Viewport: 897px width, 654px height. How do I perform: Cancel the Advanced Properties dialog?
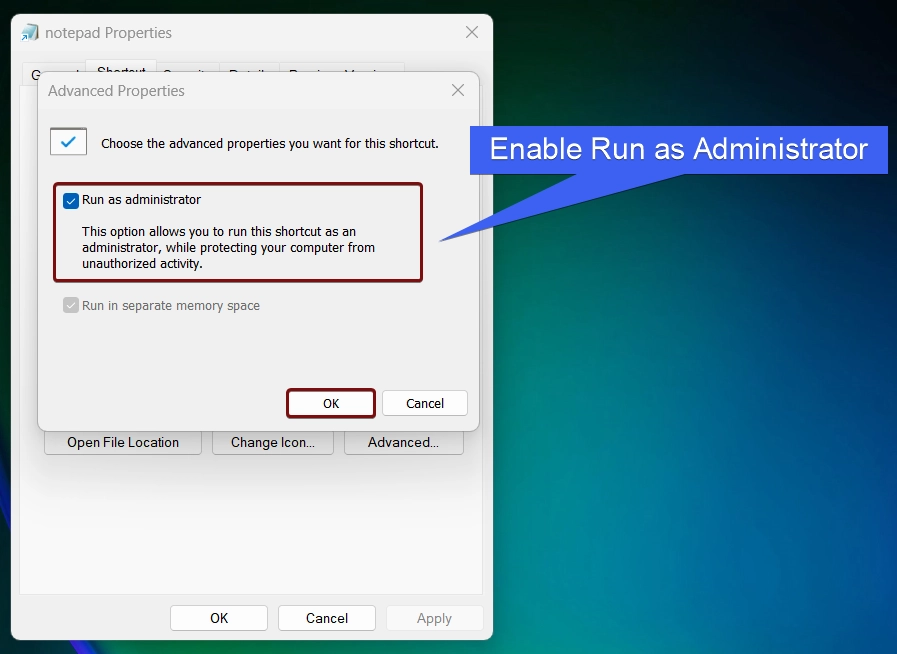(424, 403)
